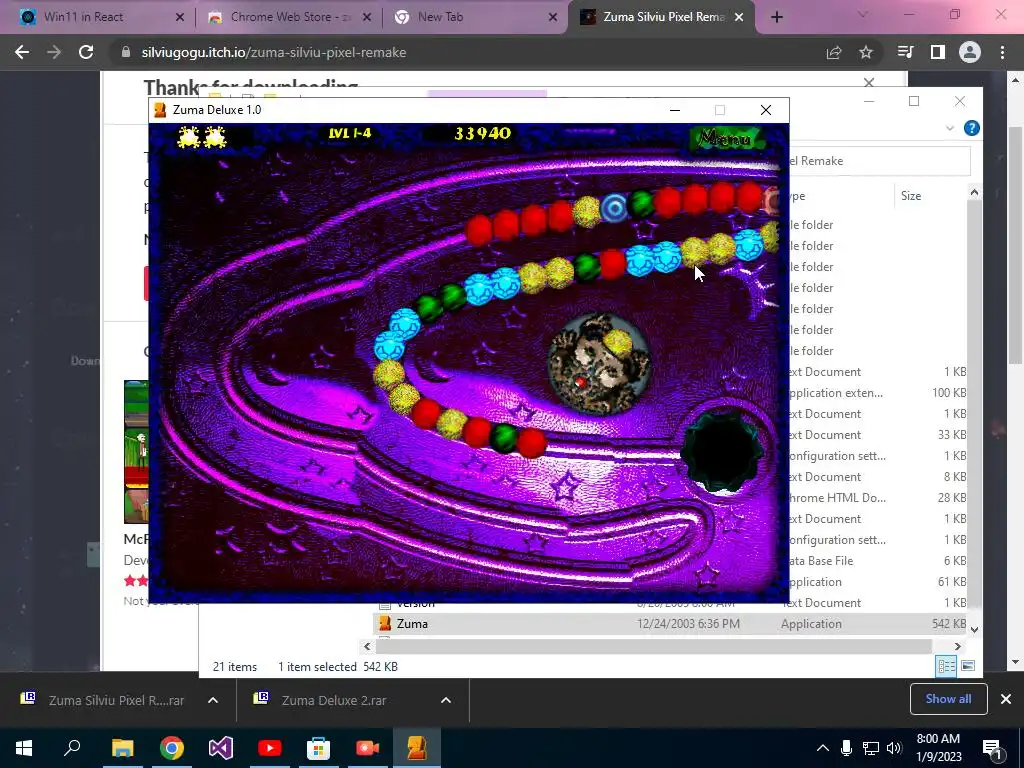Go forward in Chrome browser
This screenshot has width=1024, height=768.
(x=54, y=52)
